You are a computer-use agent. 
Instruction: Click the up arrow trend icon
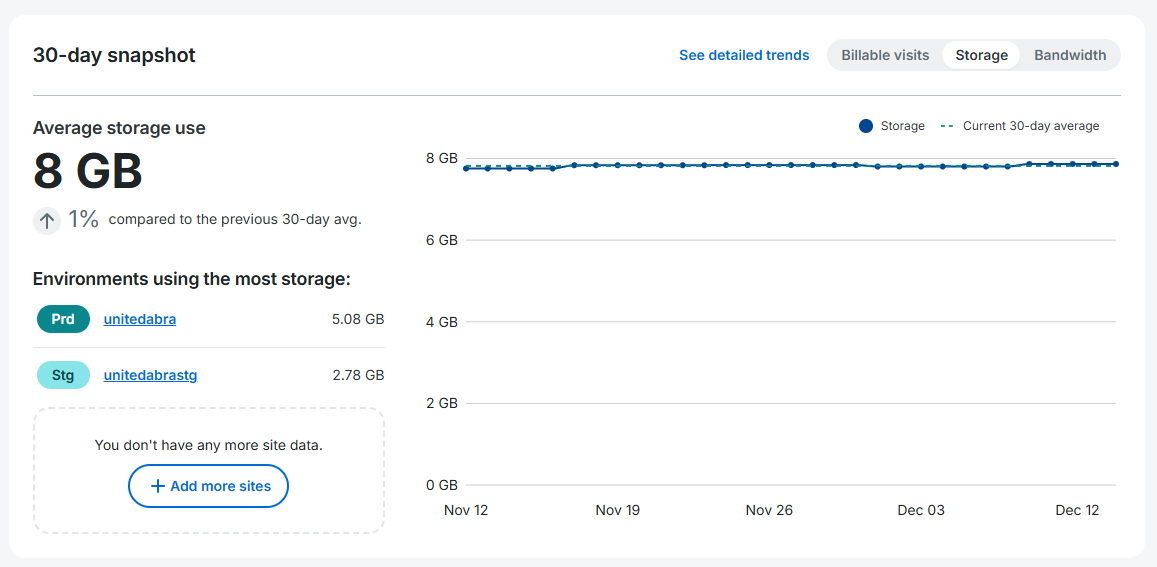point(47,220)
